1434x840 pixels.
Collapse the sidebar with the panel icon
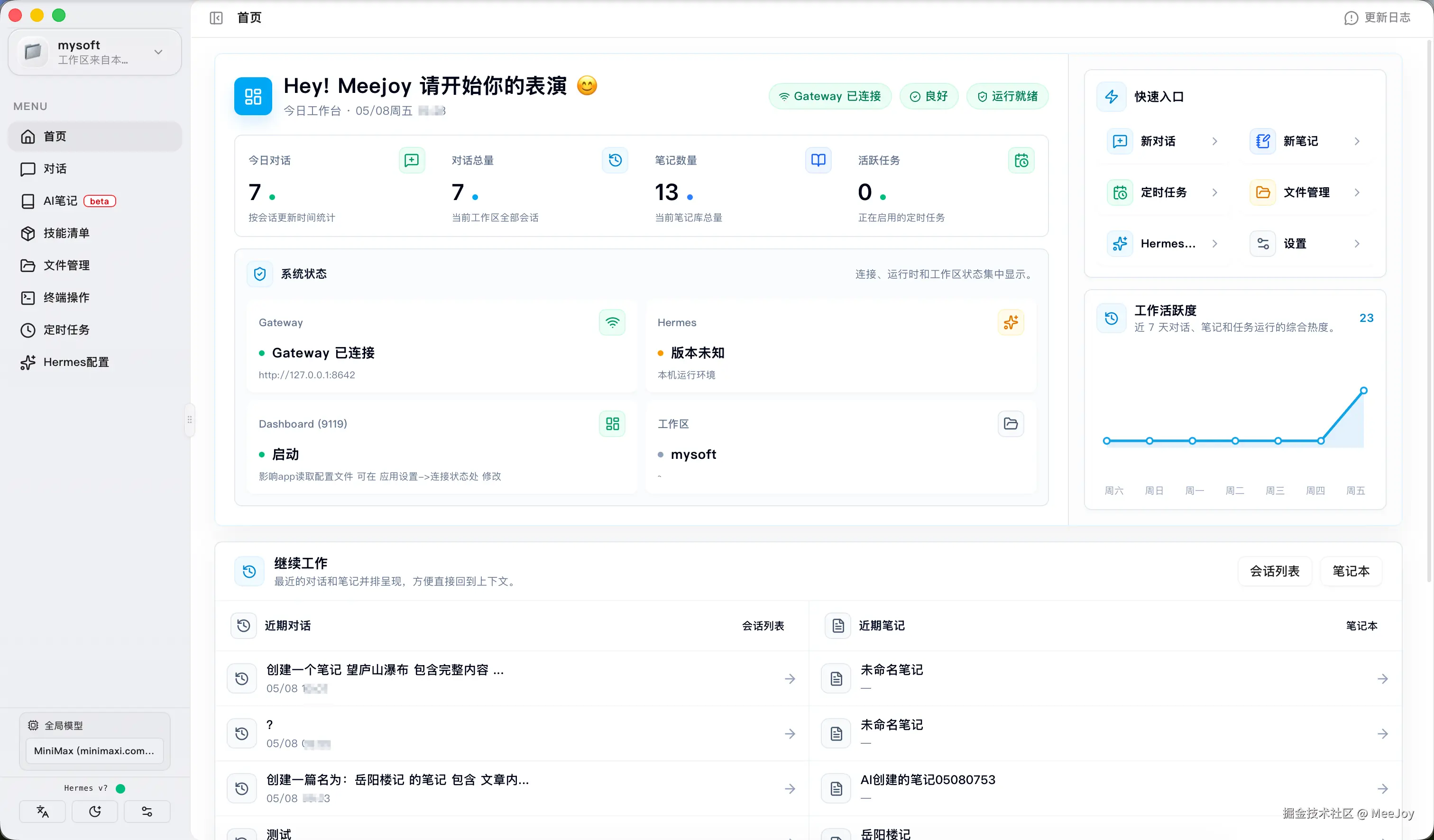click(x=216, y=18)
